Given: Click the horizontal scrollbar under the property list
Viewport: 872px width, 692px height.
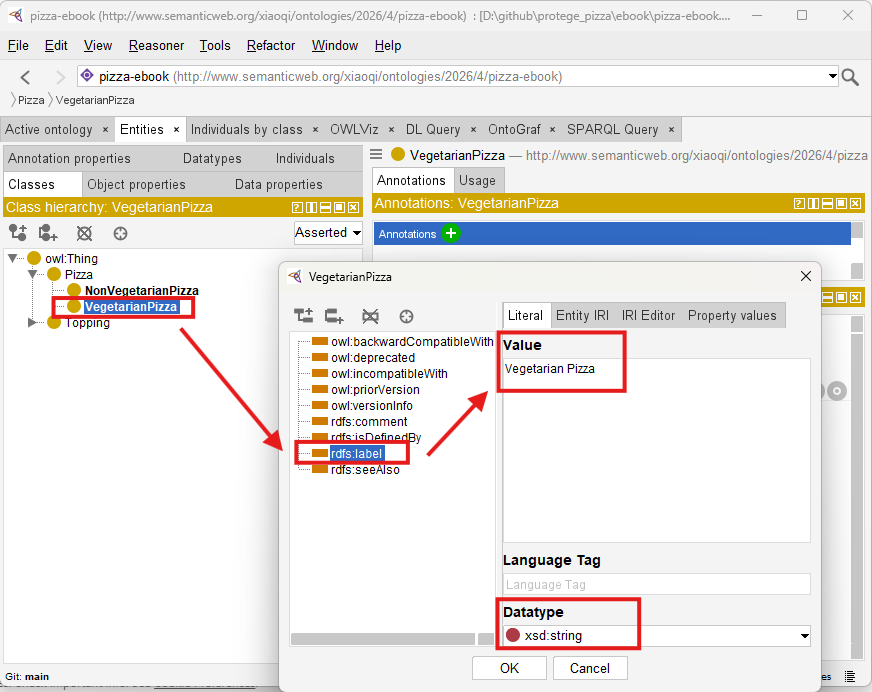Looking at the screenshot, I should [x=383, y=639].
